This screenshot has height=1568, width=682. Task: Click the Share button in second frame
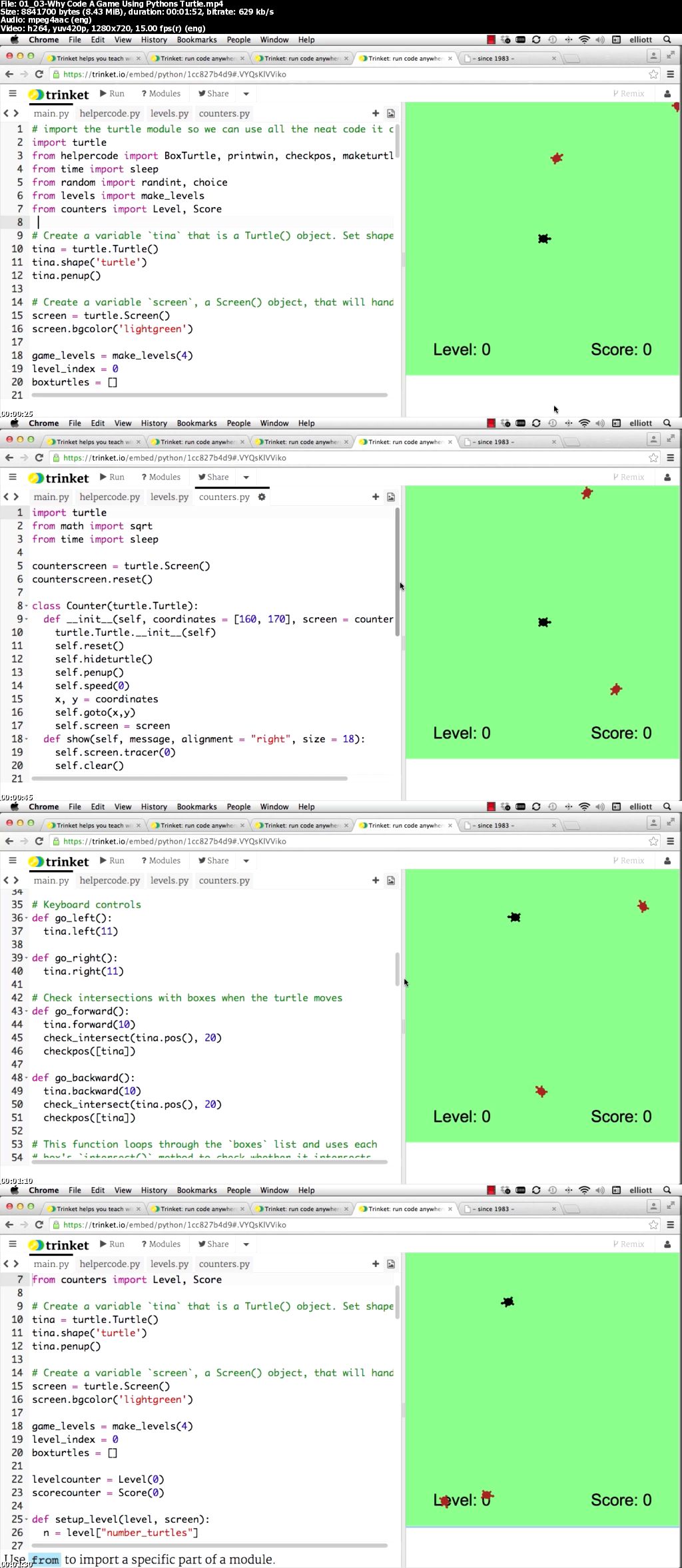[x=213, y=477]
